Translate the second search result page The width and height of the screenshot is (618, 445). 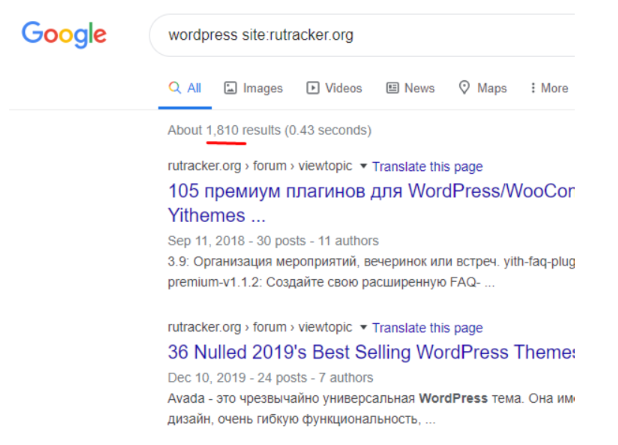point(427,328)
